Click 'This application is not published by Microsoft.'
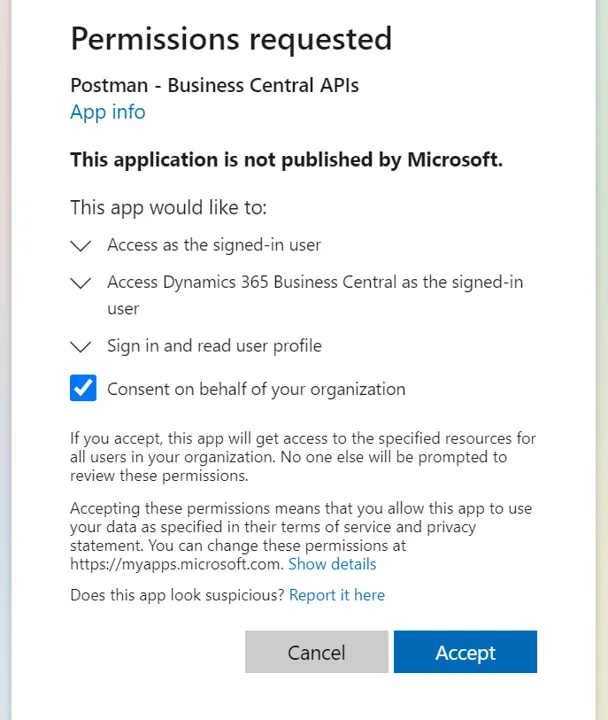This screenshot has height=720, width=608. coord(287,160)
